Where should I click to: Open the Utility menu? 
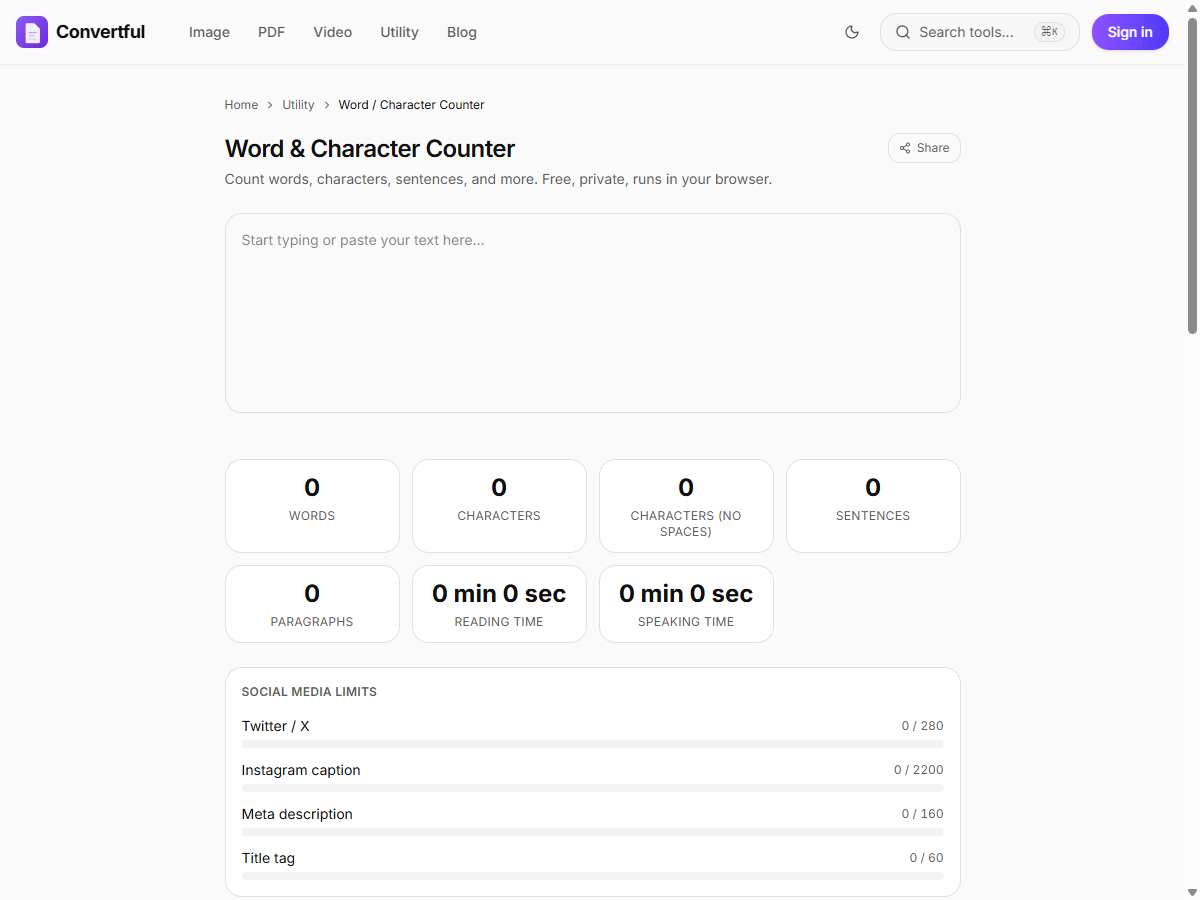pos(399,32)
